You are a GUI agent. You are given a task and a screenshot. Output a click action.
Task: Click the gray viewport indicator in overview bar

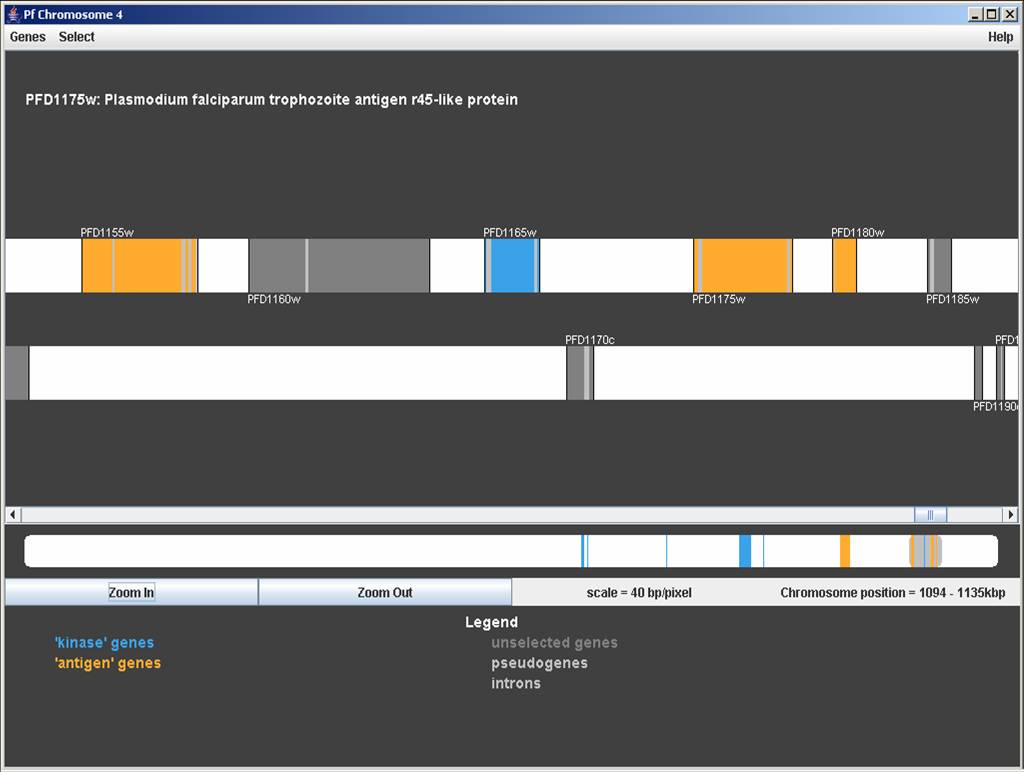point(925,551)
